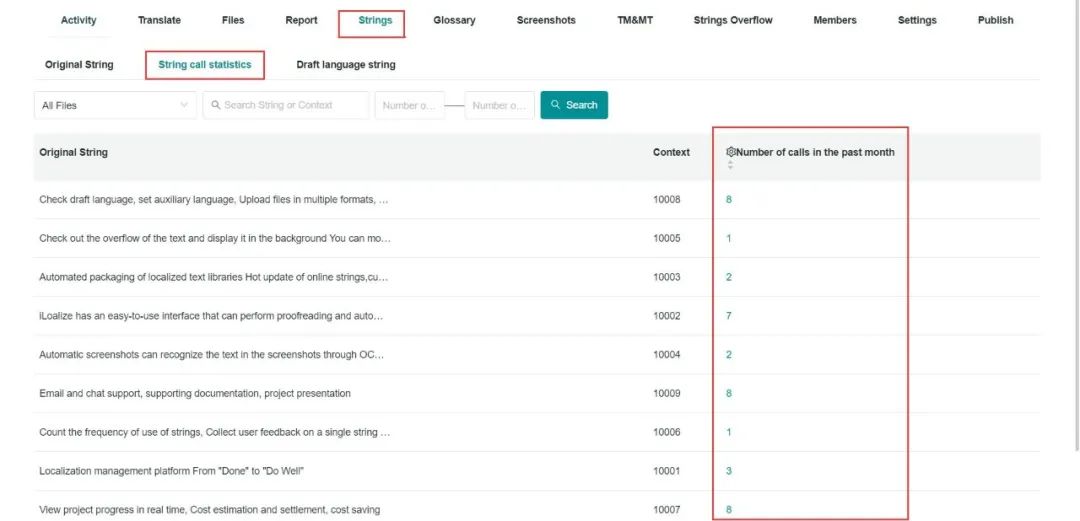
Task: Select the String call statistics tab
Action: 205,65
